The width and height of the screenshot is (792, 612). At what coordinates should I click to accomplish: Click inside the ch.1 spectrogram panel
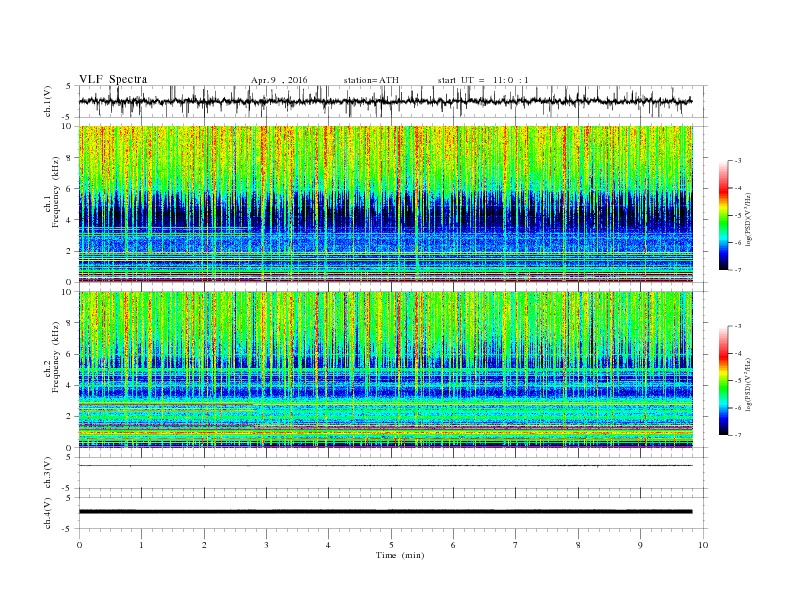click(385, 204)
